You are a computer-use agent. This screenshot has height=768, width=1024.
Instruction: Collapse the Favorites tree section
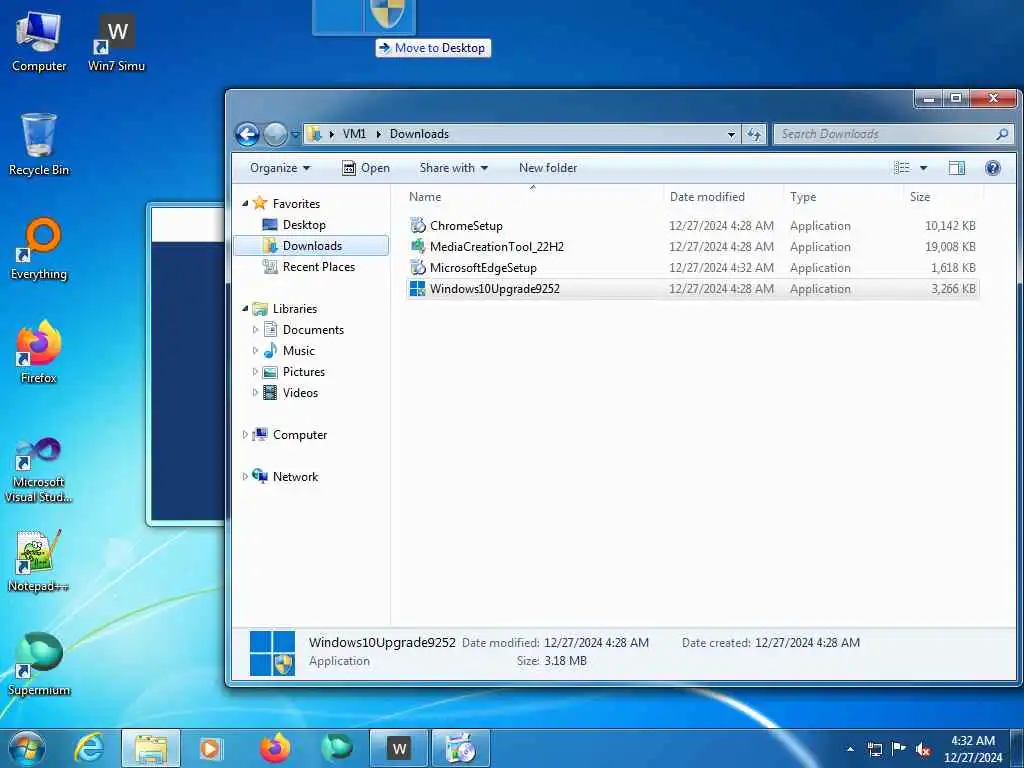(245, 204)
